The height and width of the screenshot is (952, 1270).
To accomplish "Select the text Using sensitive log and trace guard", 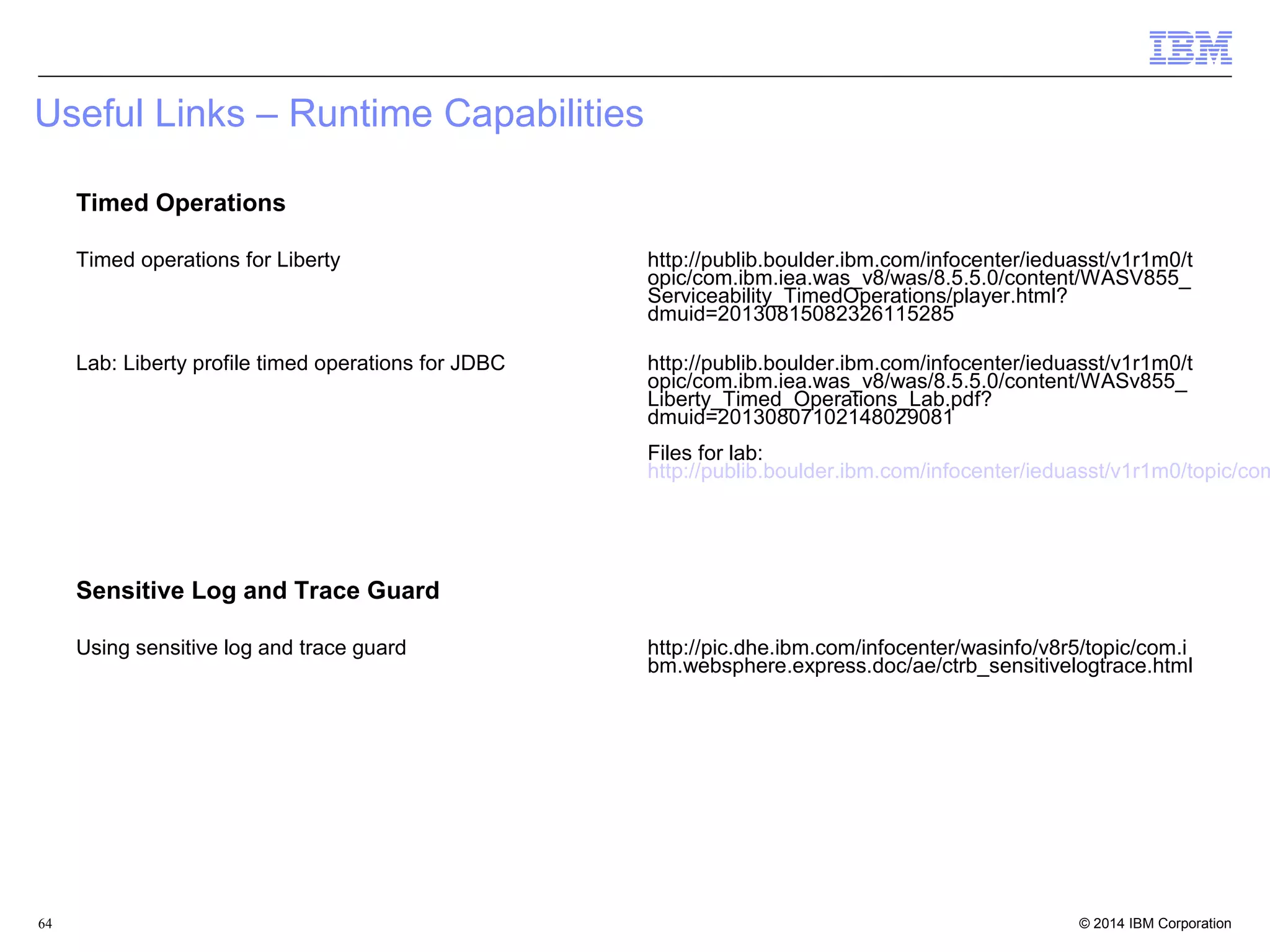I will [241, 648].
